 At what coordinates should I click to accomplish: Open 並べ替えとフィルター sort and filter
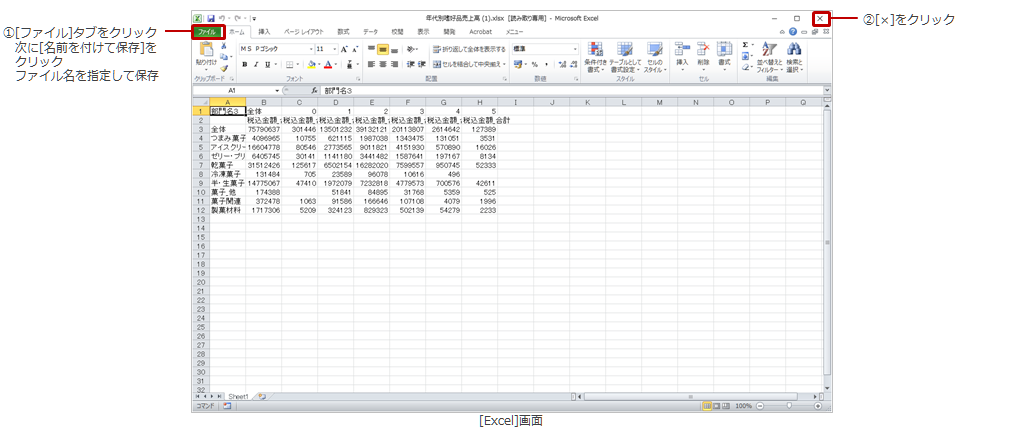click(768, 57)
